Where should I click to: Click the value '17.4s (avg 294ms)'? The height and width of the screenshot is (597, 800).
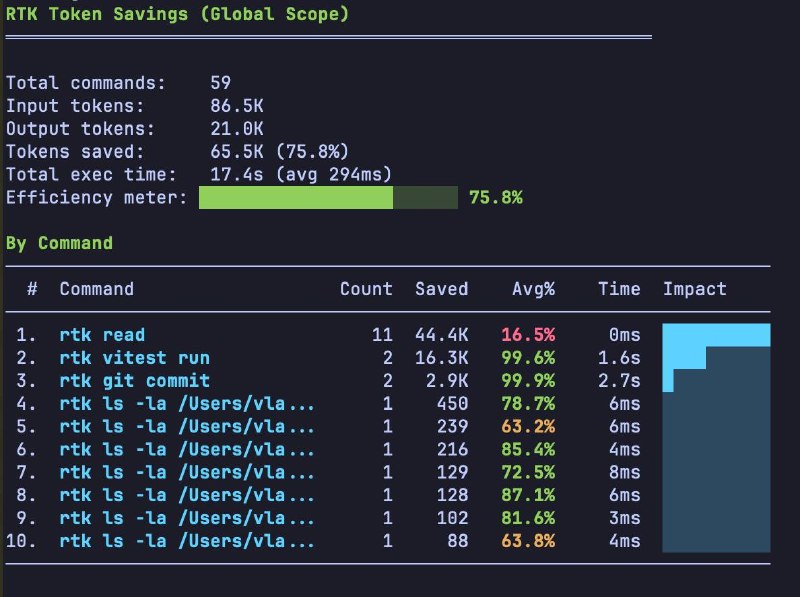(x=301, y=175)
